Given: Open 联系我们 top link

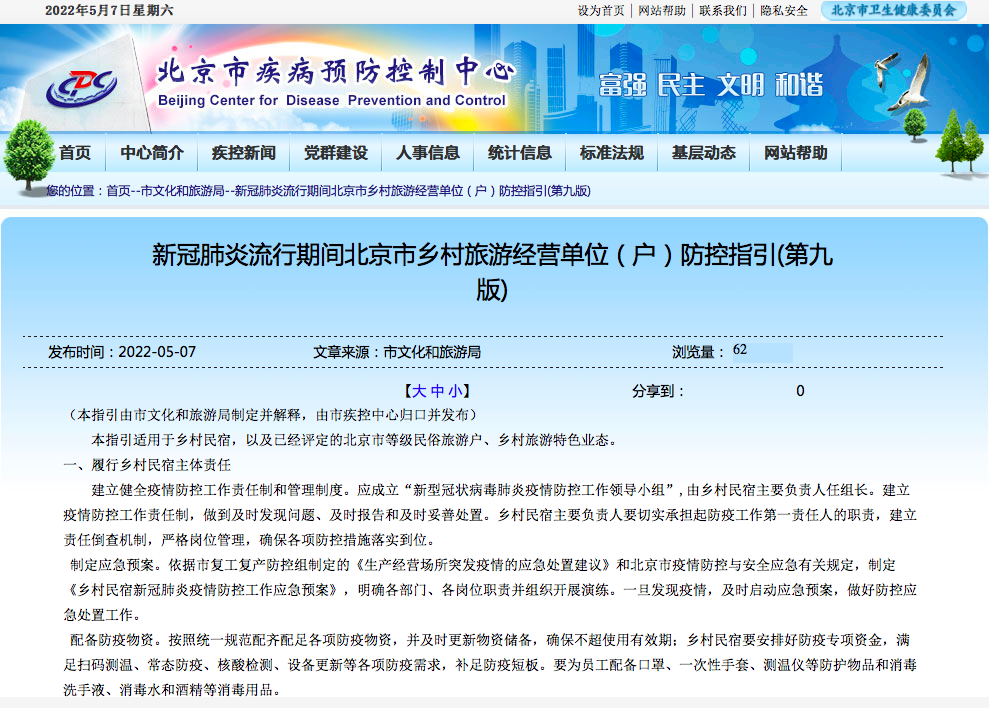Looking at the screenshot, I should coord(723,11).
